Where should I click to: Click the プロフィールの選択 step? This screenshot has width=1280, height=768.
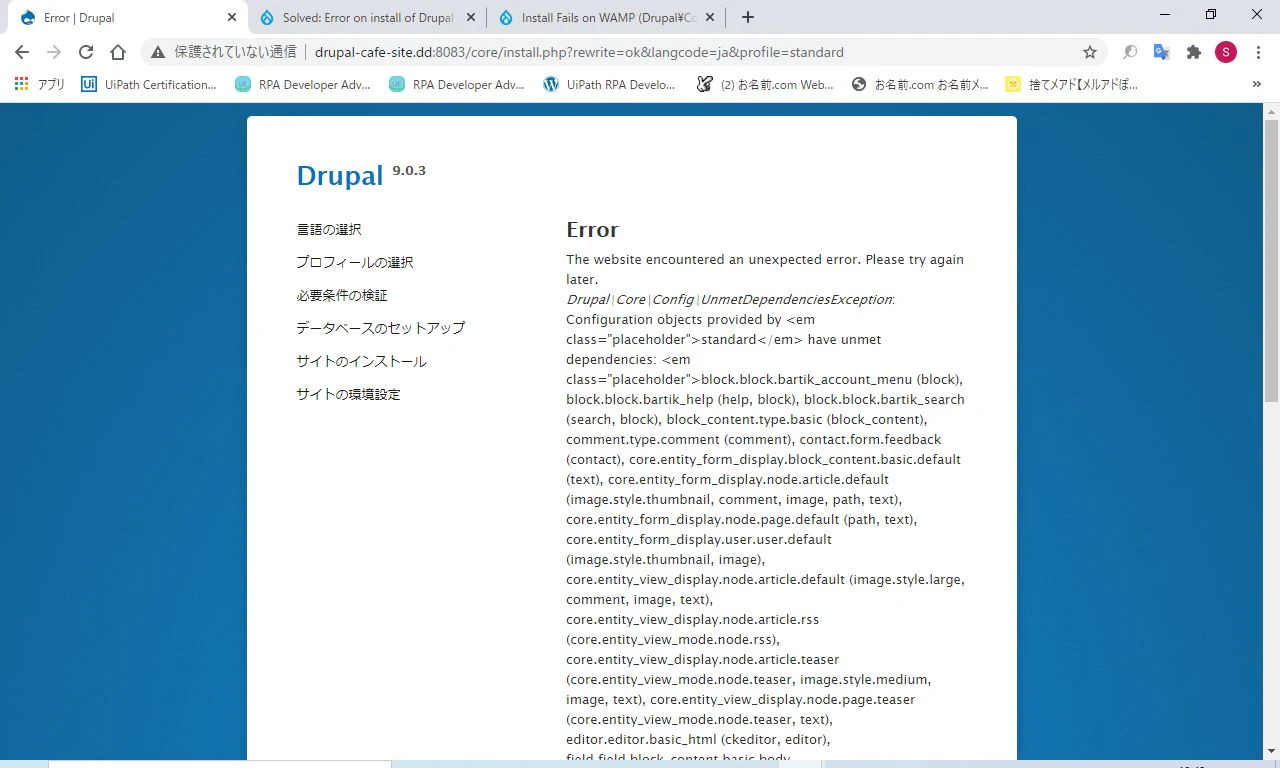click(x=355, y=262)
